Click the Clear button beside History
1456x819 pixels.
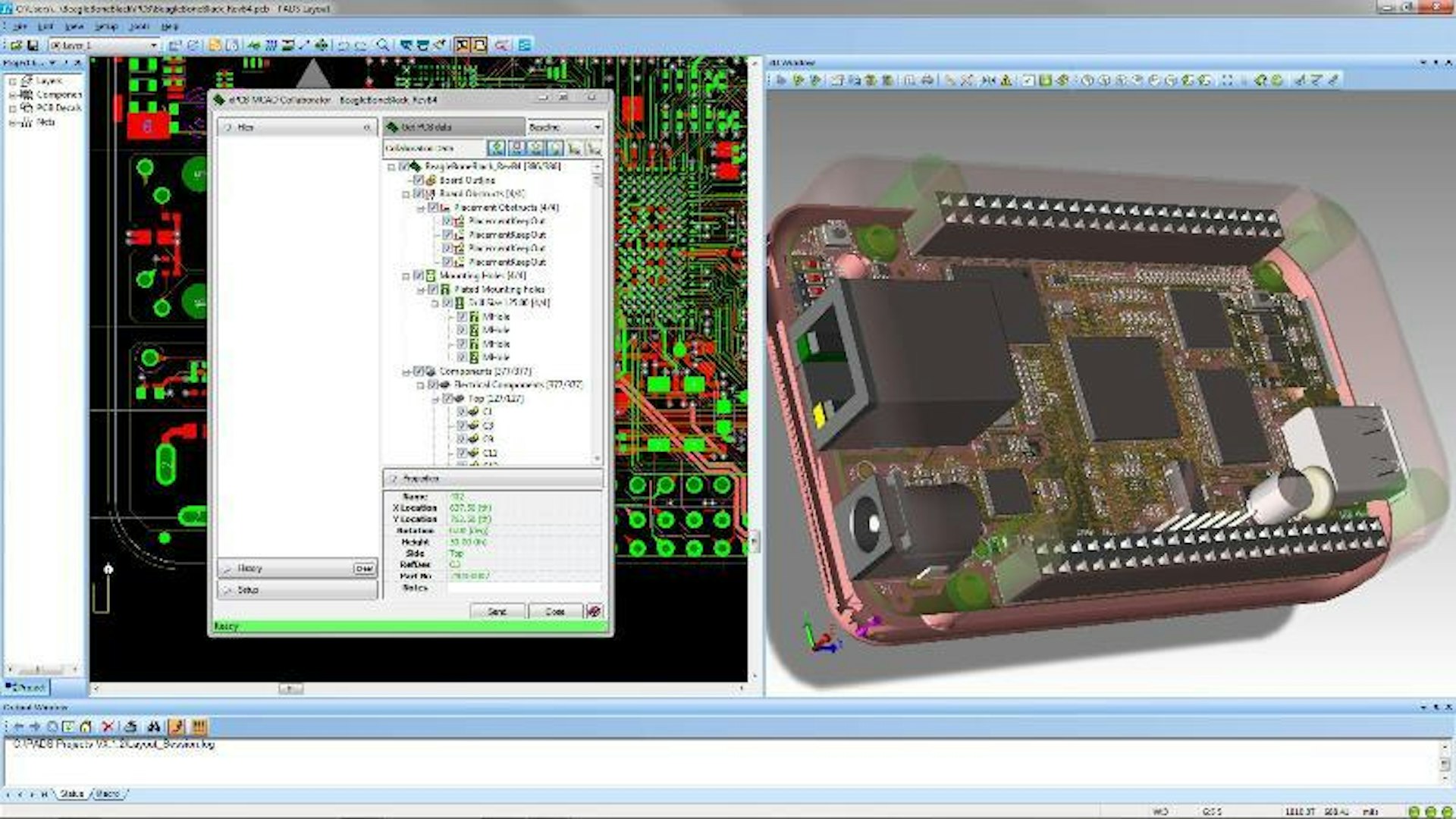(364, 568)
